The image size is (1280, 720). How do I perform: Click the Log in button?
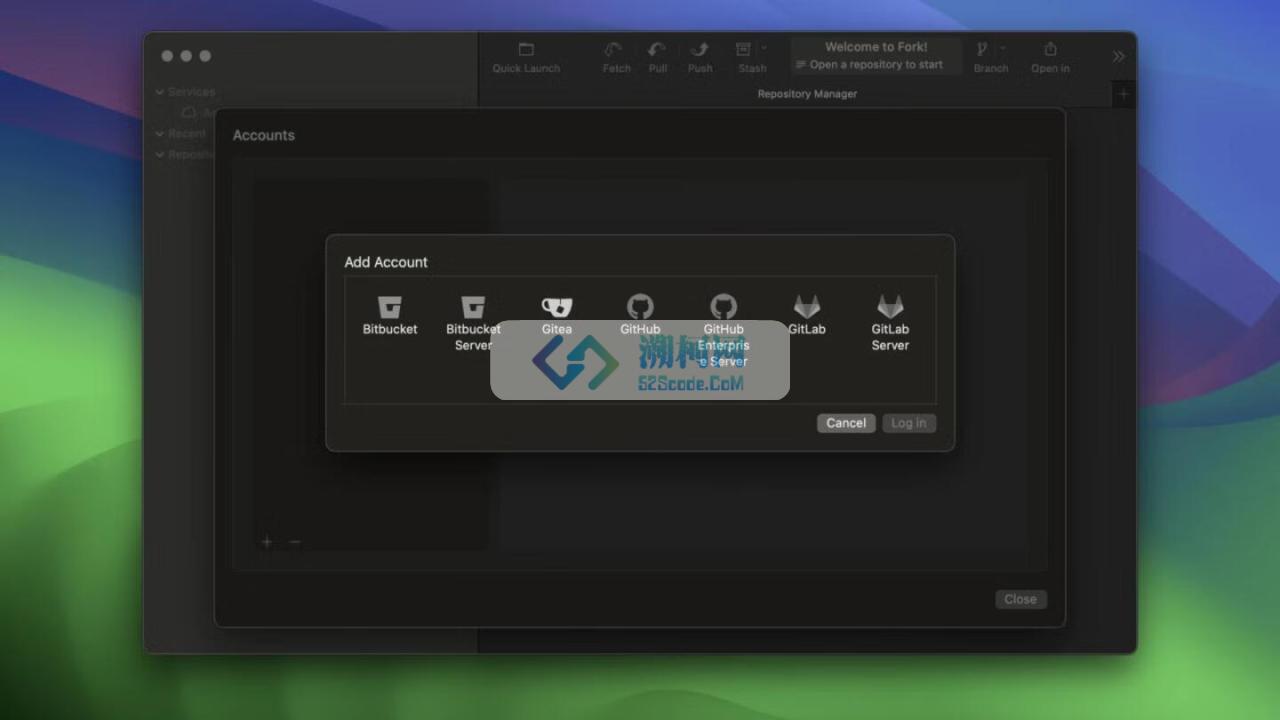[909, 423]
